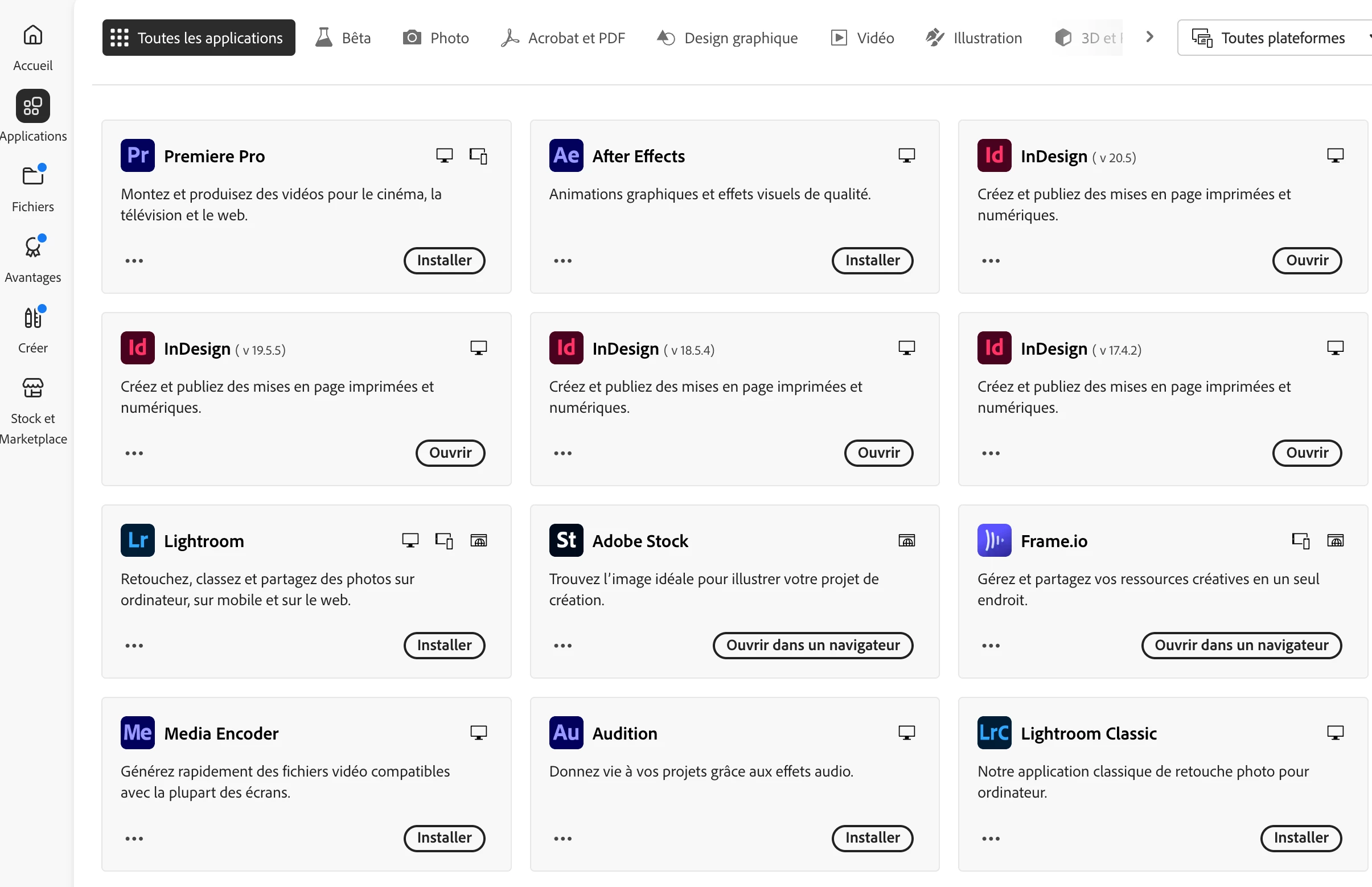Open more options menu for Lightroom
The height and width of the screenshot is (887, 1372).
(x=134, y=646)
